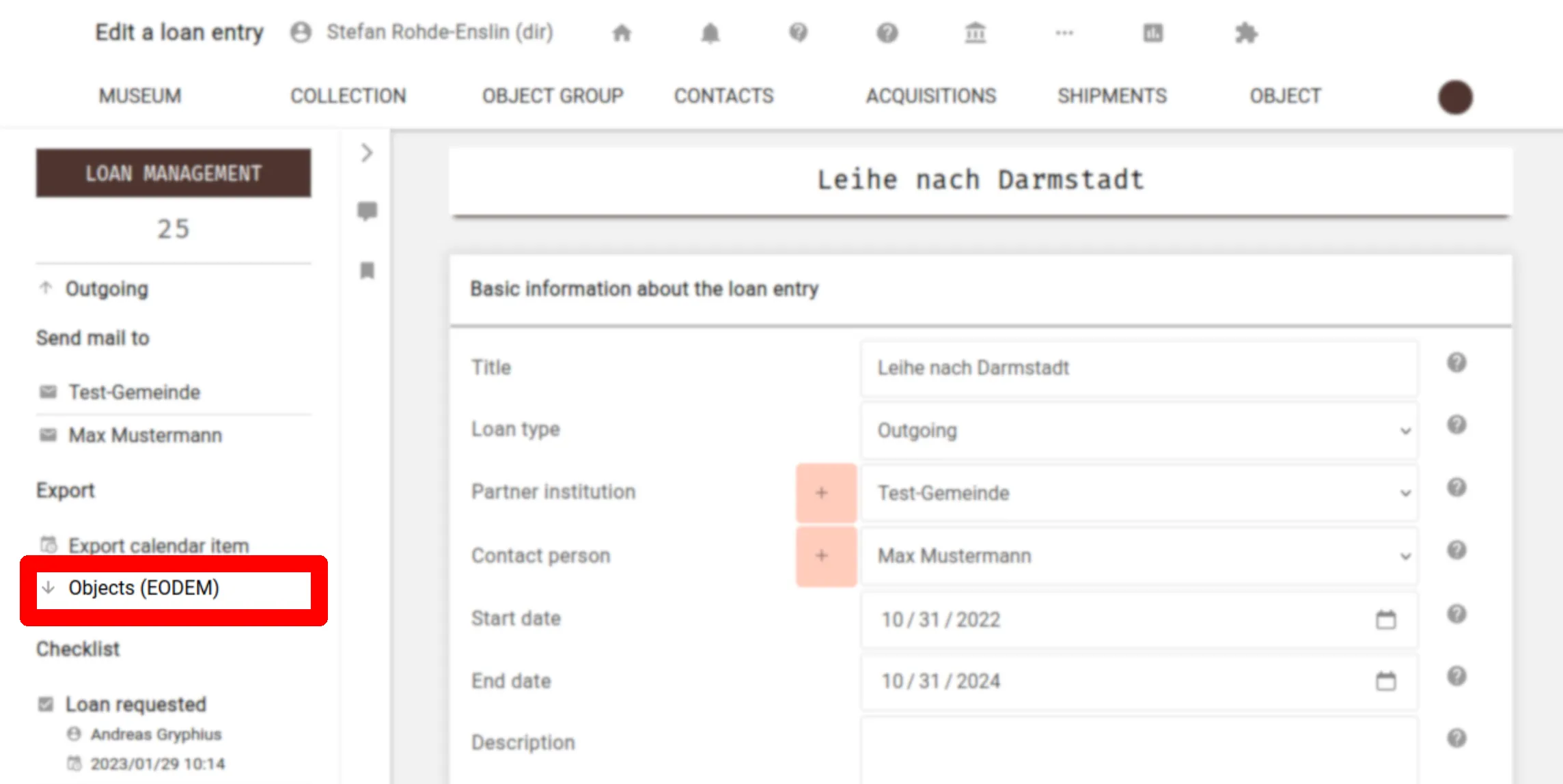Click the bookmark icon in side strip
Screen dimensions: 1563x784
[367, 270]
